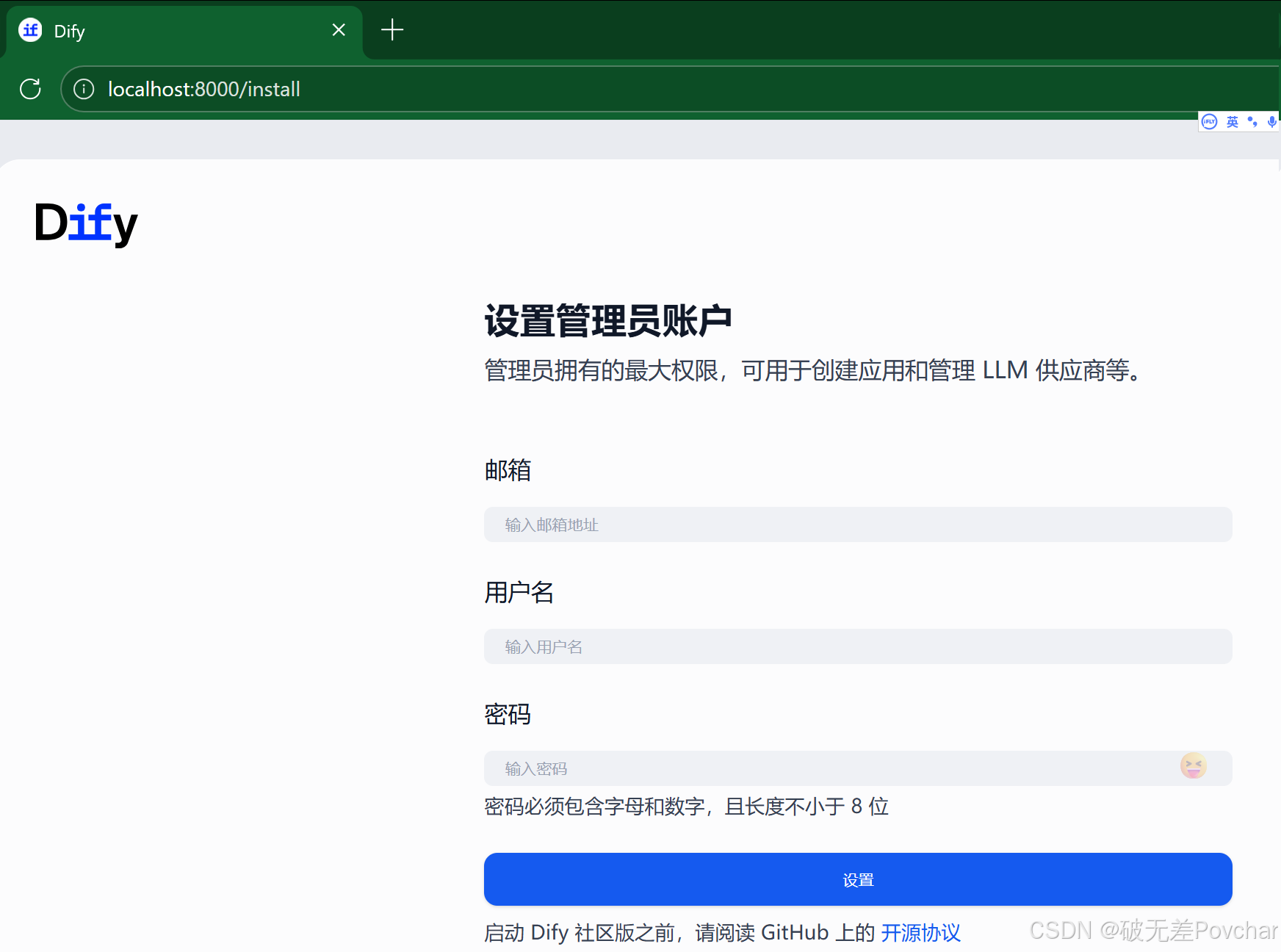Click the 邮箱 field label
The width and height of the screenshot is (1281, 952).
[508, 470]
